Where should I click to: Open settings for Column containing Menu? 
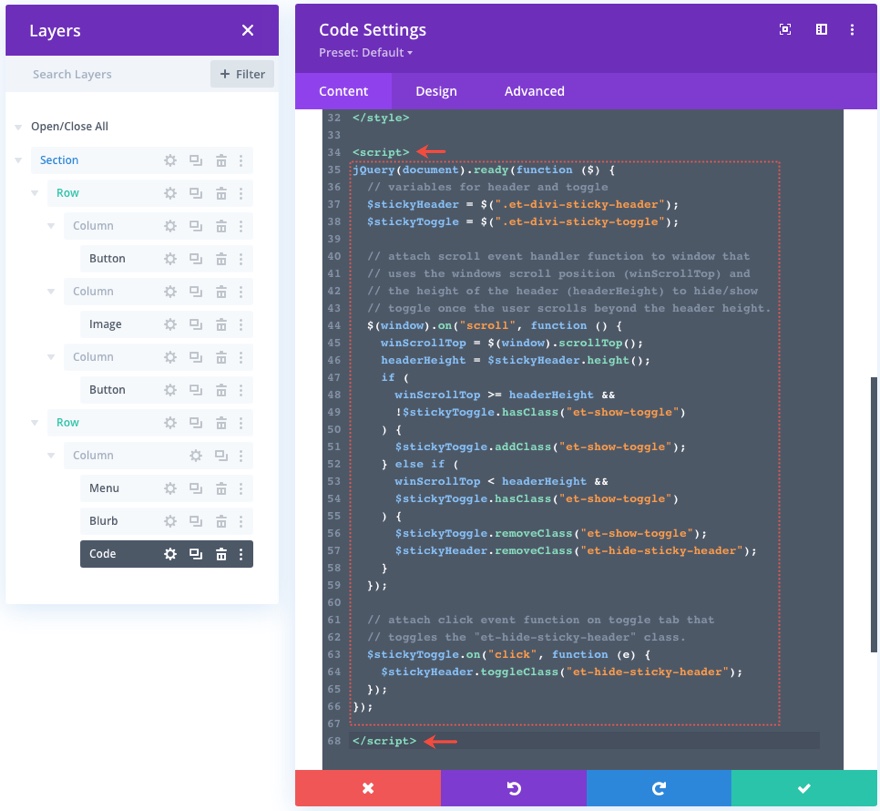pos(195,456)
